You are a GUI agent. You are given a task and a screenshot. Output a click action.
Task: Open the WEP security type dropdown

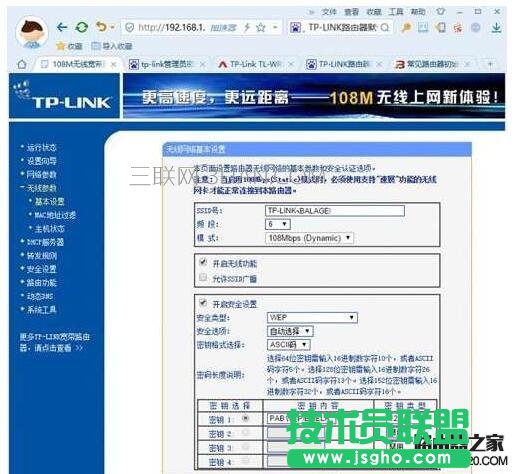312,317
